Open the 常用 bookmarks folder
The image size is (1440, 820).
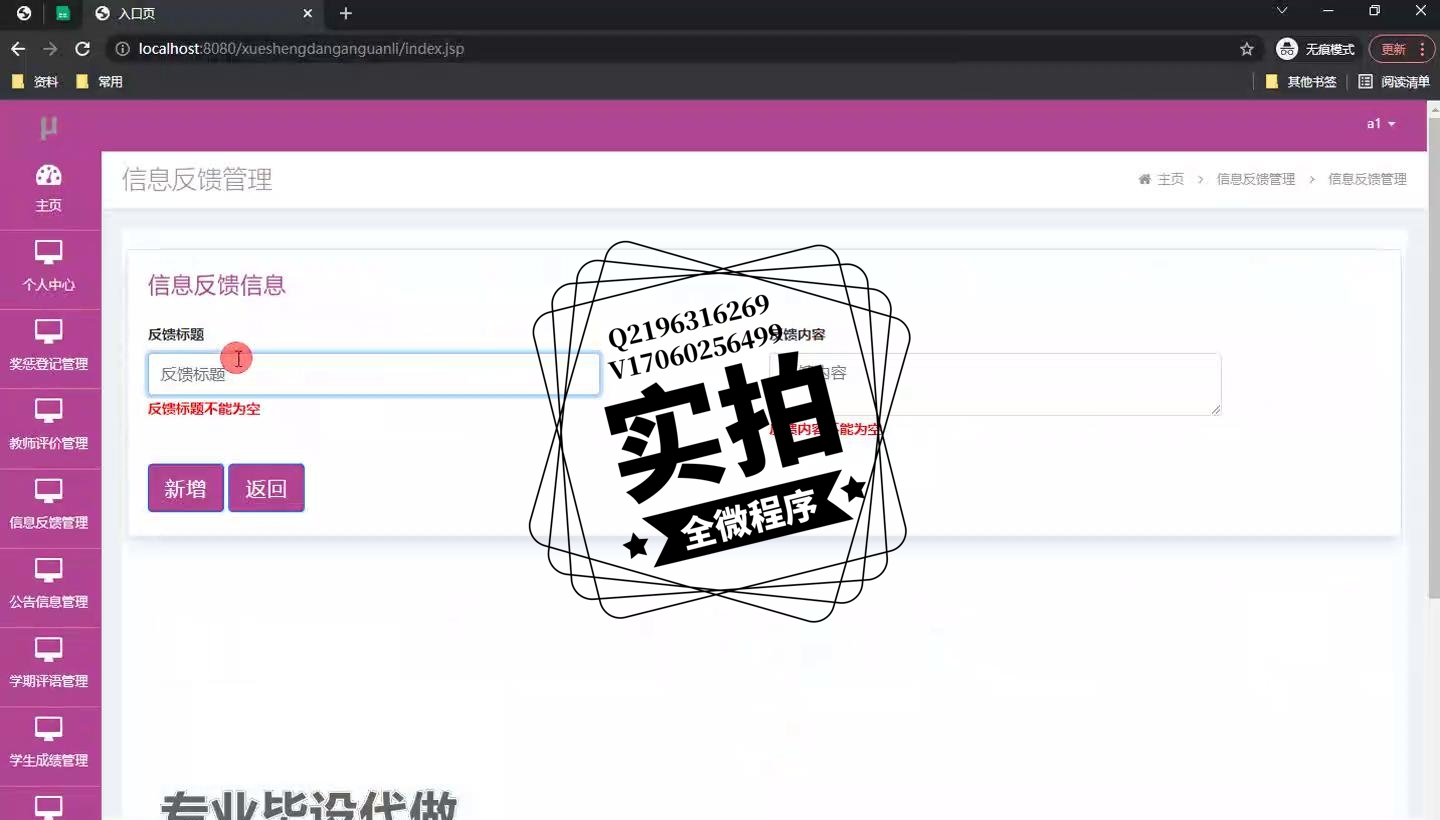click(x=99, y=82)
